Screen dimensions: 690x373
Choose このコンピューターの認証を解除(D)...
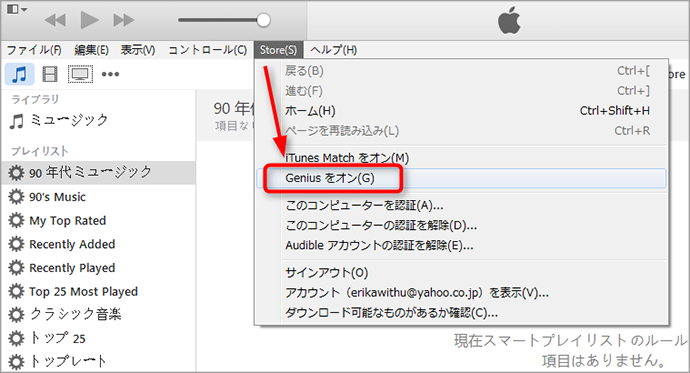(461, 226)
